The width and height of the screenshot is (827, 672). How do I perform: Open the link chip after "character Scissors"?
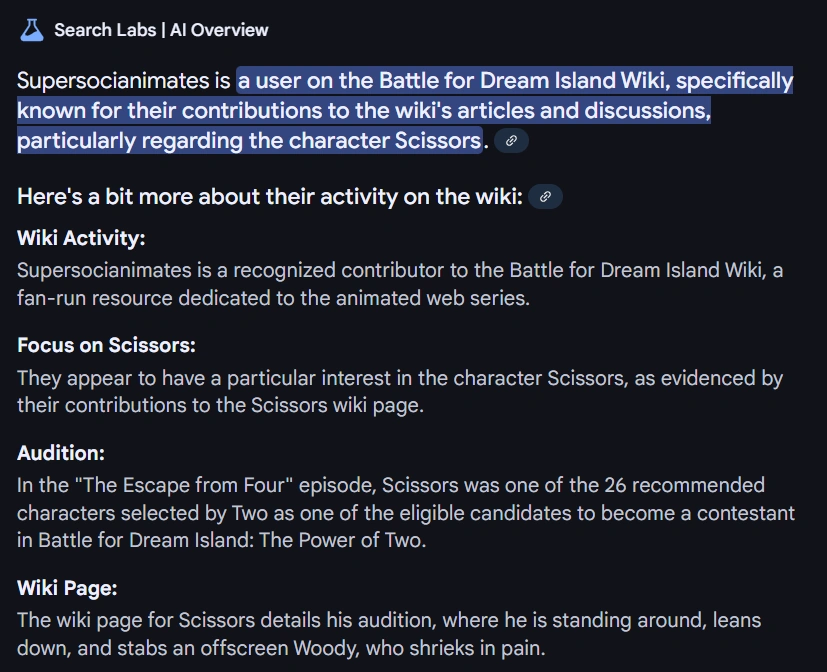511,141
